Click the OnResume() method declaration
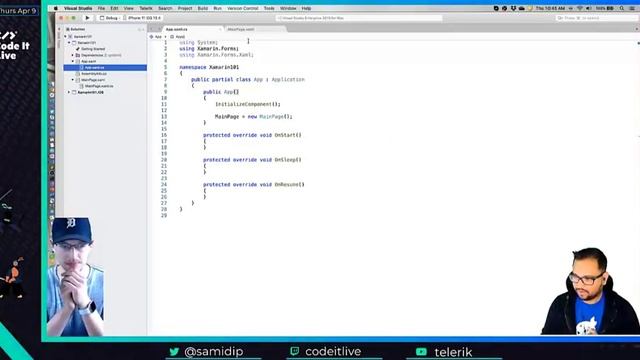 pyautogui.click(x=254, y=185)
